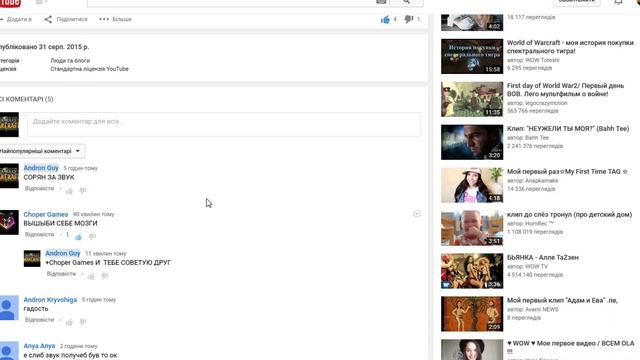The image size is (640, 360).
Task: Open Мой первый раз My First Time TAG title
Action: click(x=567, y=171)
